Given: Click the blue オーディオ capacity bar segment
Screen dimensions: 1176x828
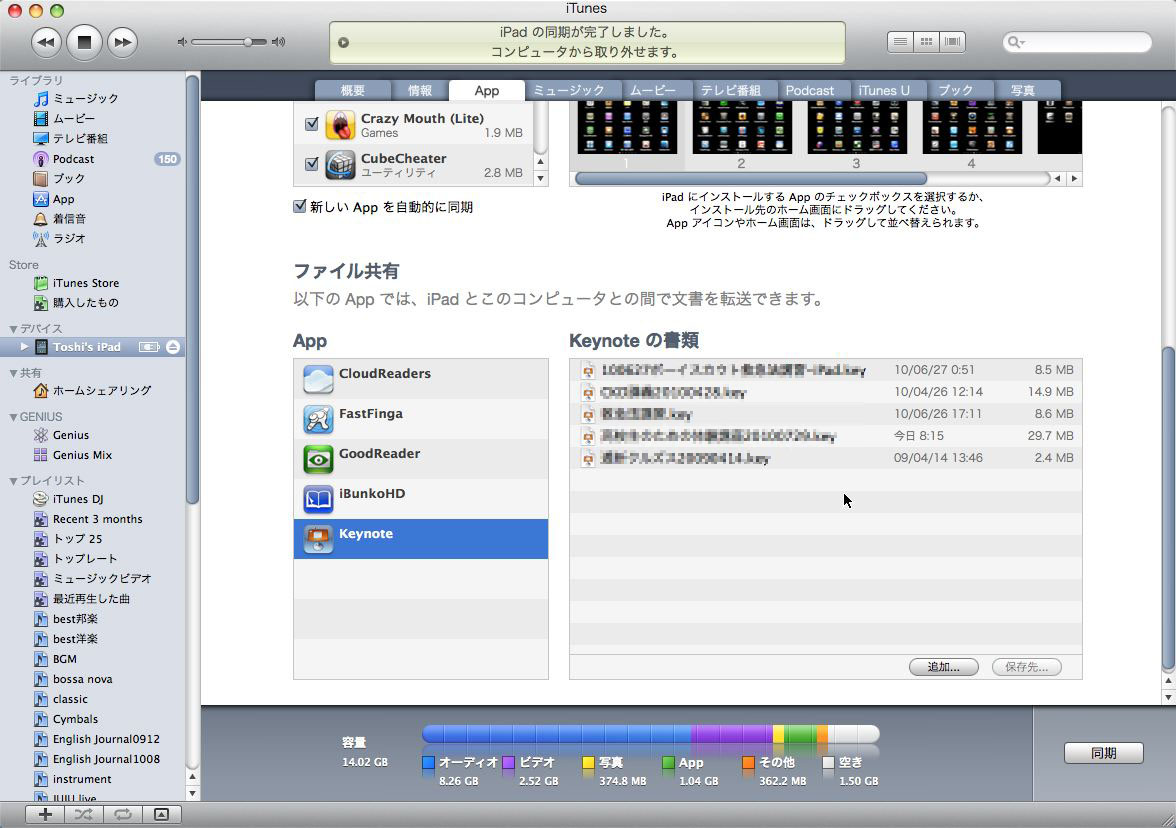Looking at the screenshot, I should click(556, 734).
